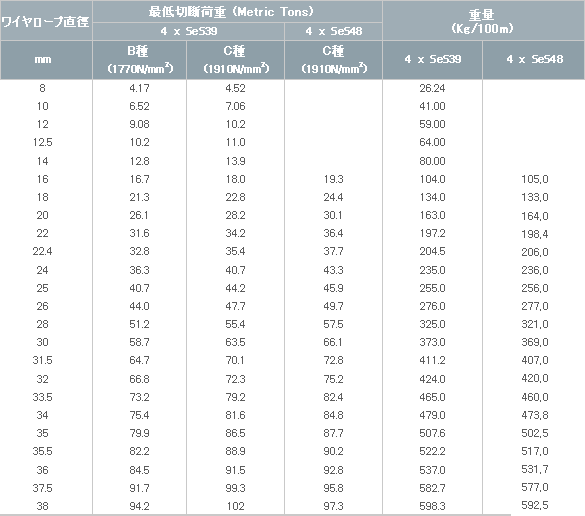Select the 502,5 weight value
Viewport: 585px width, 516px height.
click(x=535, y=433)
